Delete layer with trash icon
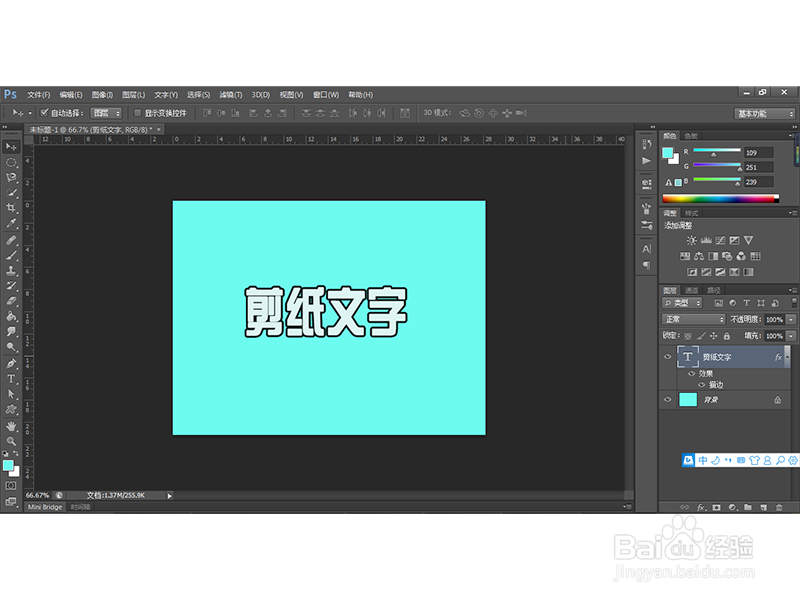The height and width of the screenshot is (600, 800). (x=779, y=507)
